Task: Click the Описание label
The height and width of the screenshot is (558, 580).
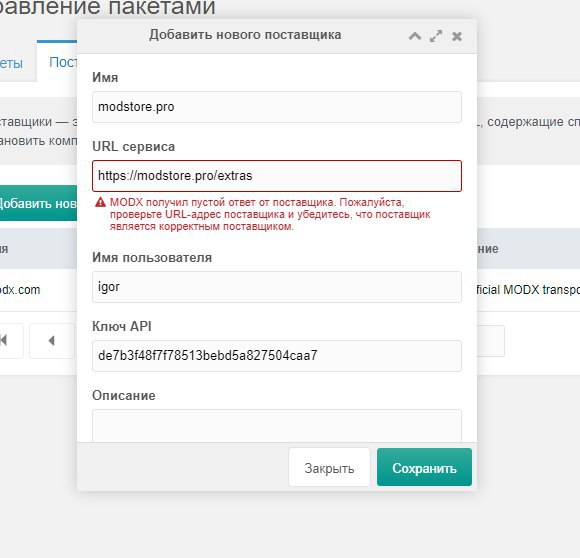Action: 124,395
